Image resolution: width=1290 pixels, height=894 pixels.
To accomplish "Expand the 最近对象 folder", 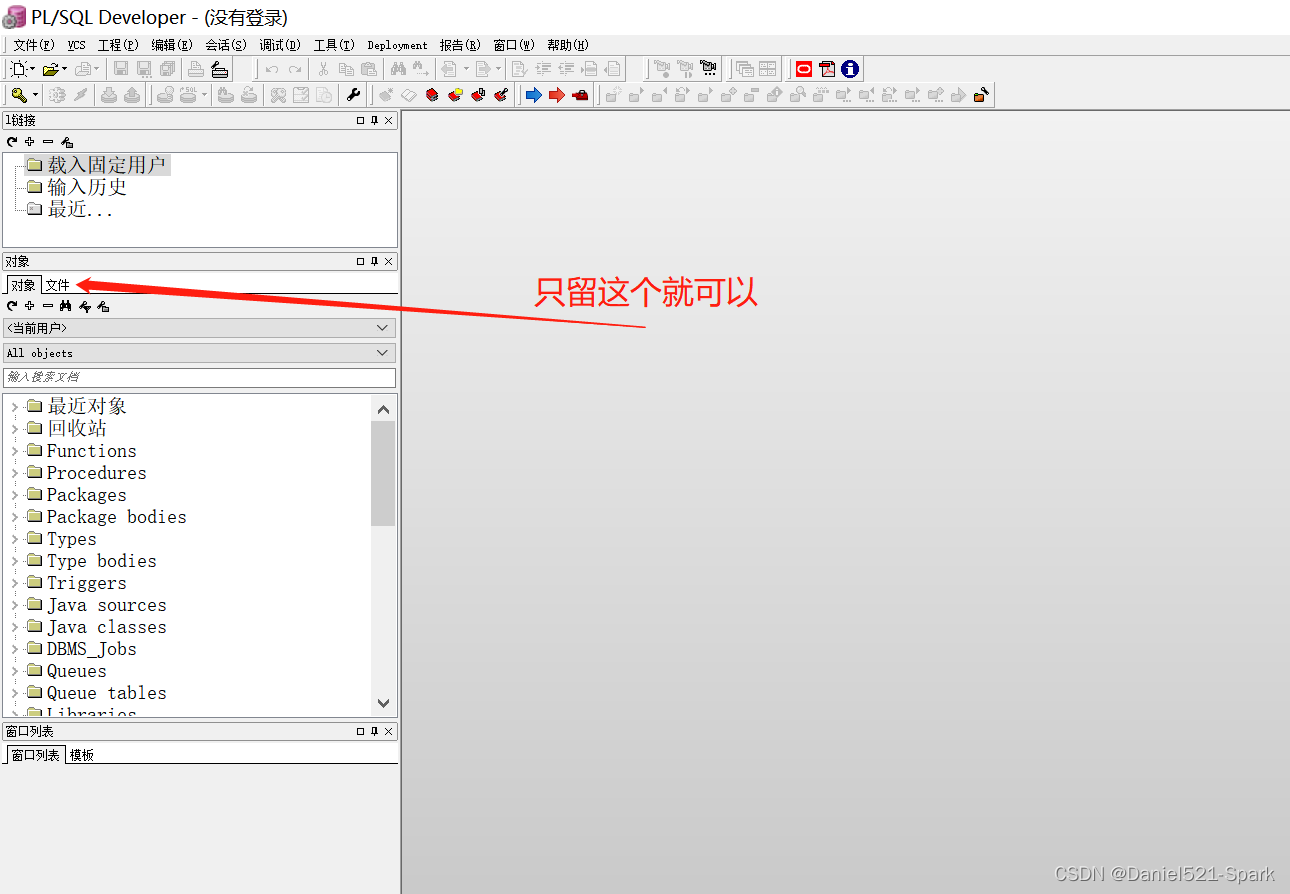I will (x=14, y=407).
